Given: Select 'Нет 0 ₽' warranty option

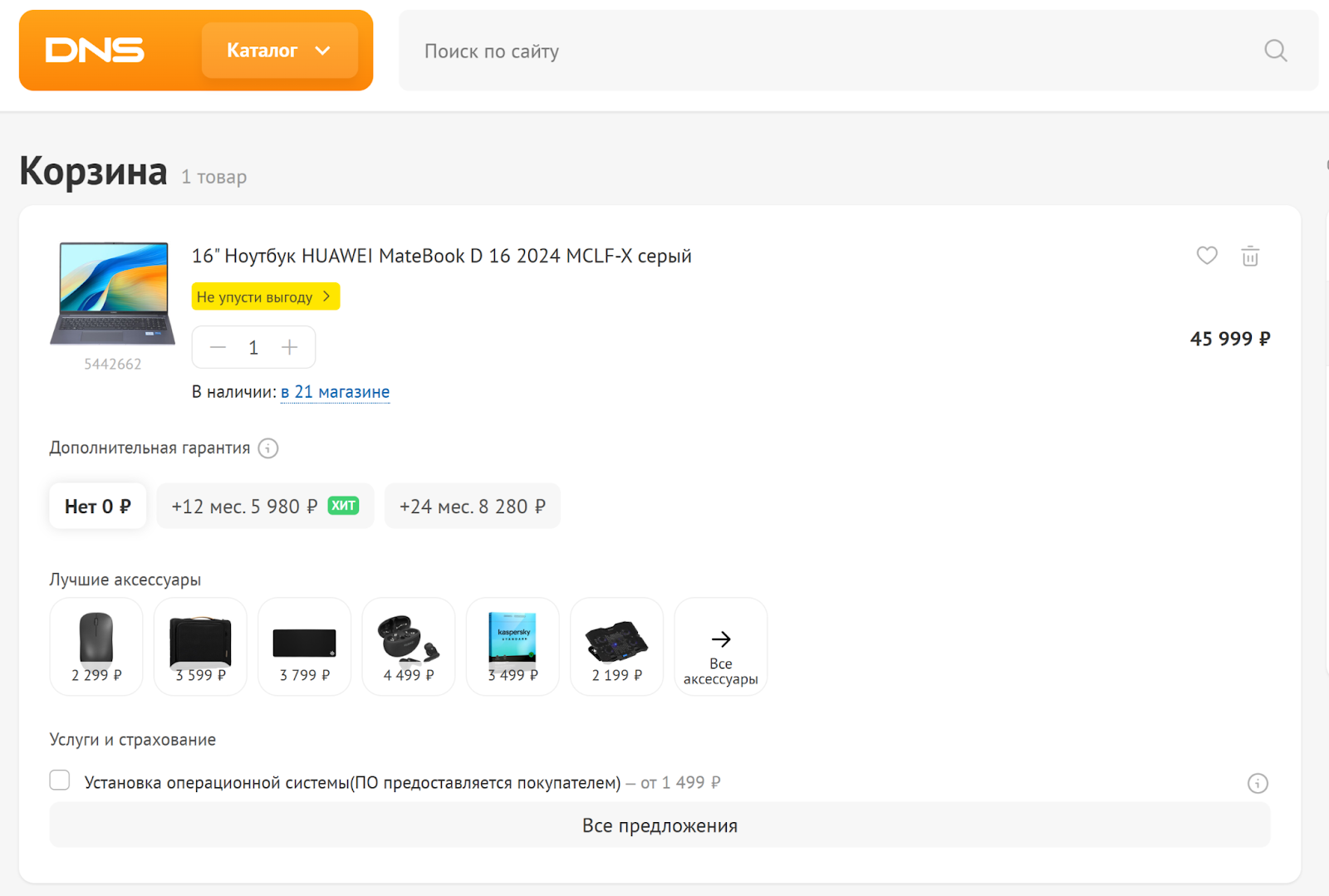Looking at the screenshot, I should coord(98,507).
